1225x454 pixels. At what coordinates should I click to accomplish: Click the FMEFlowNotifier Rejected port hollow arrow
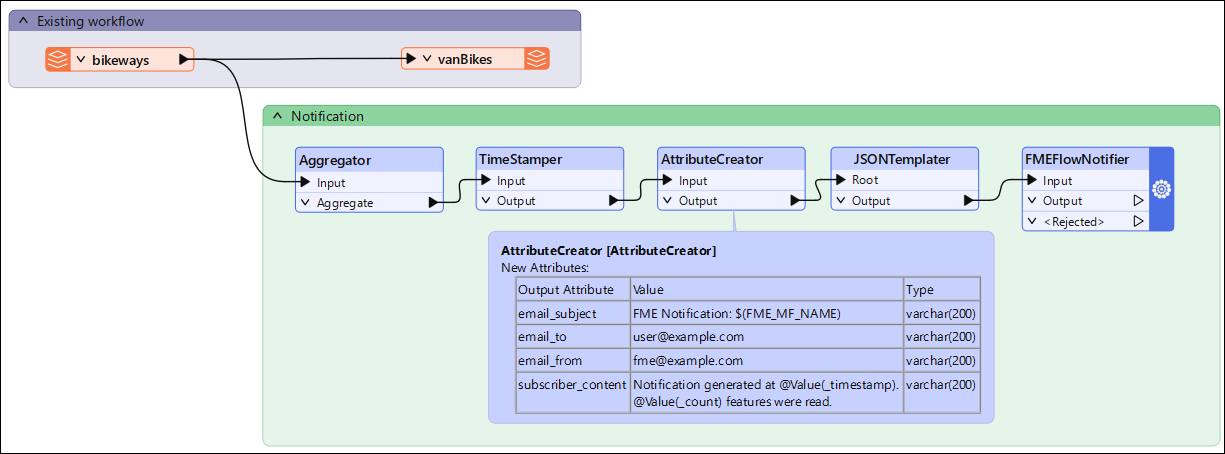click(x=1138, y=222)
